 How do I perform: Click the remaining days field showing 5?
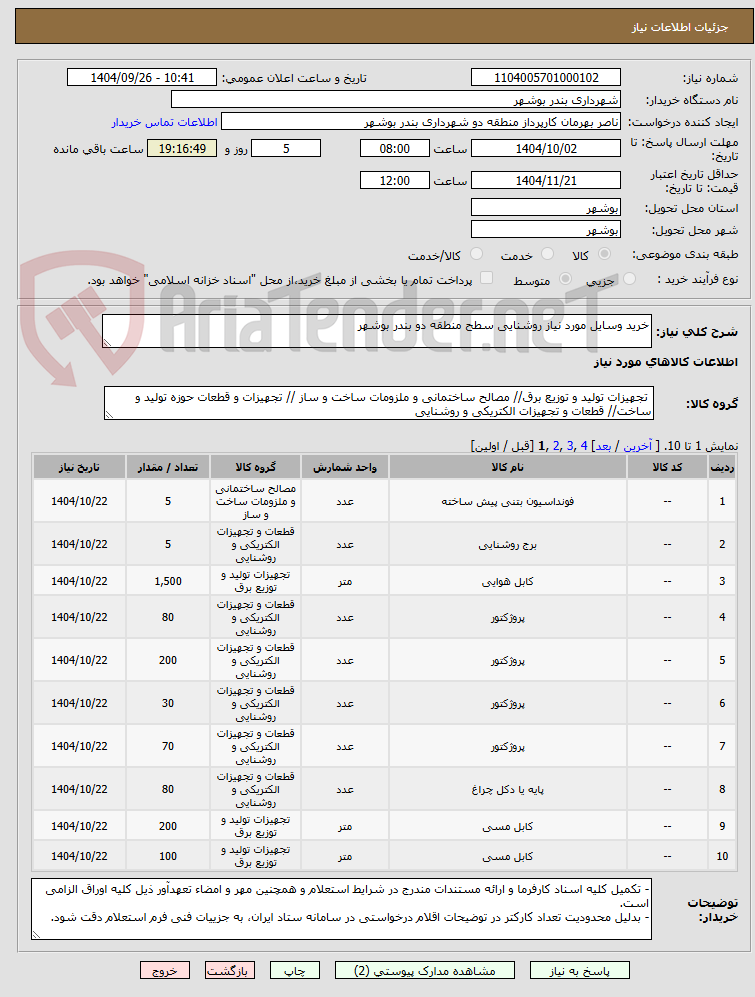pos(286,148)
